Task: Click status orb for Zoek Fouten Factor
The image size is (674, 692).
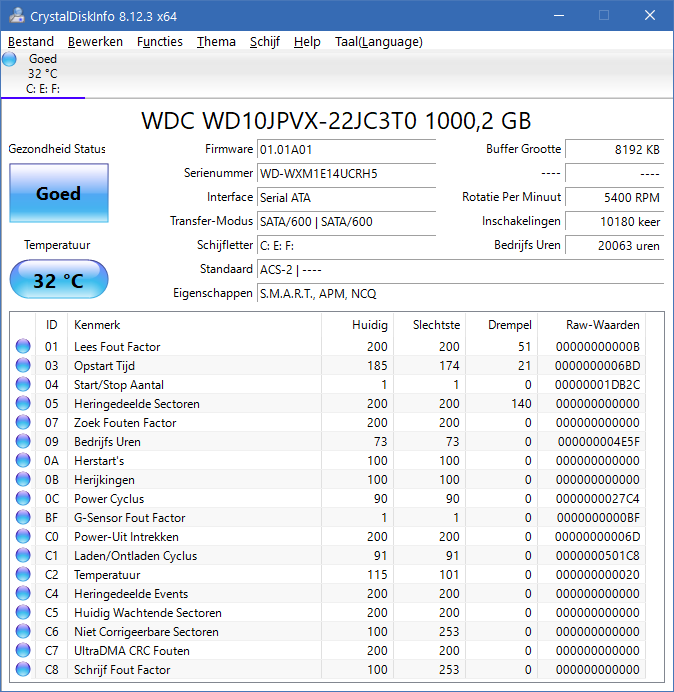Action: tap(23, 422)
